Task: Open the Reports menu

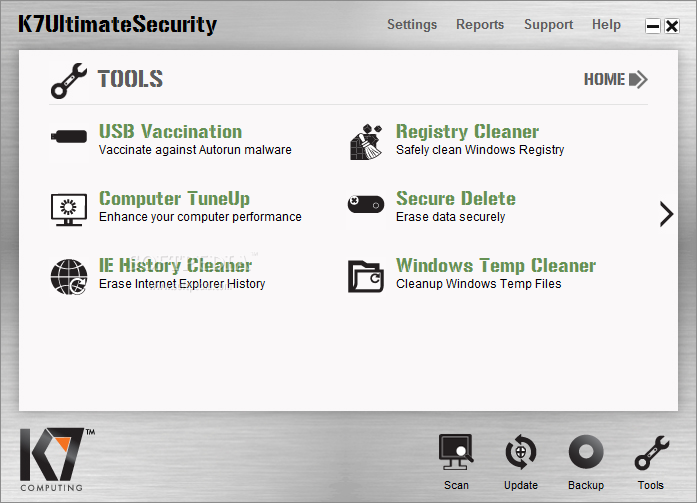Action: click(x=480, y=24)
